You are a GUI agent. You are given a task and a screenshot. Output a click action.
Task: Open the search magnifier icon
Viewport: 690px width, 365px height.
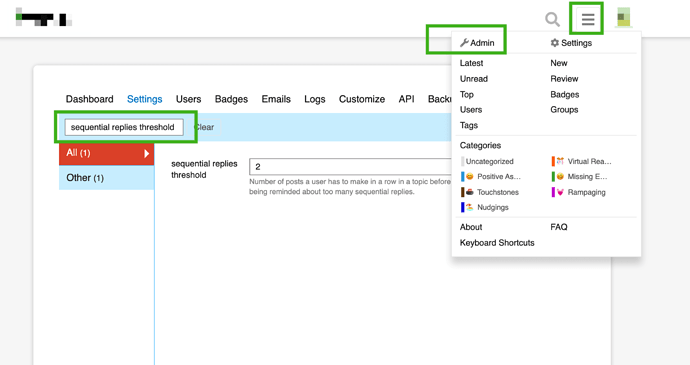point(552,20)
